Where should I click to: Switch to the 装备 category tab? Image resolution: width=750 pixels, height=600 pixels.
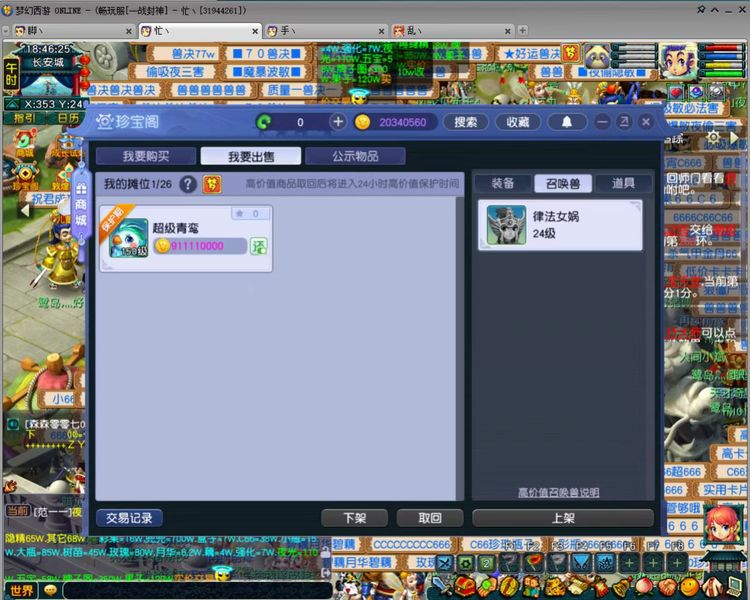click(503, 183)
